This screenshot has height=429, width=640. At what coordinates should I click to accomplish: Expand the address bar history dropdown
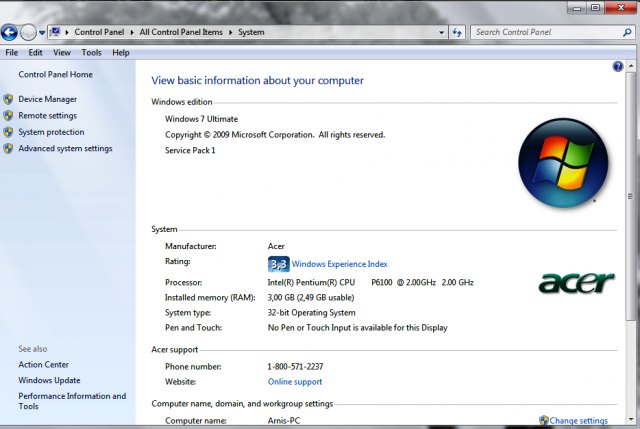[441, 32]
